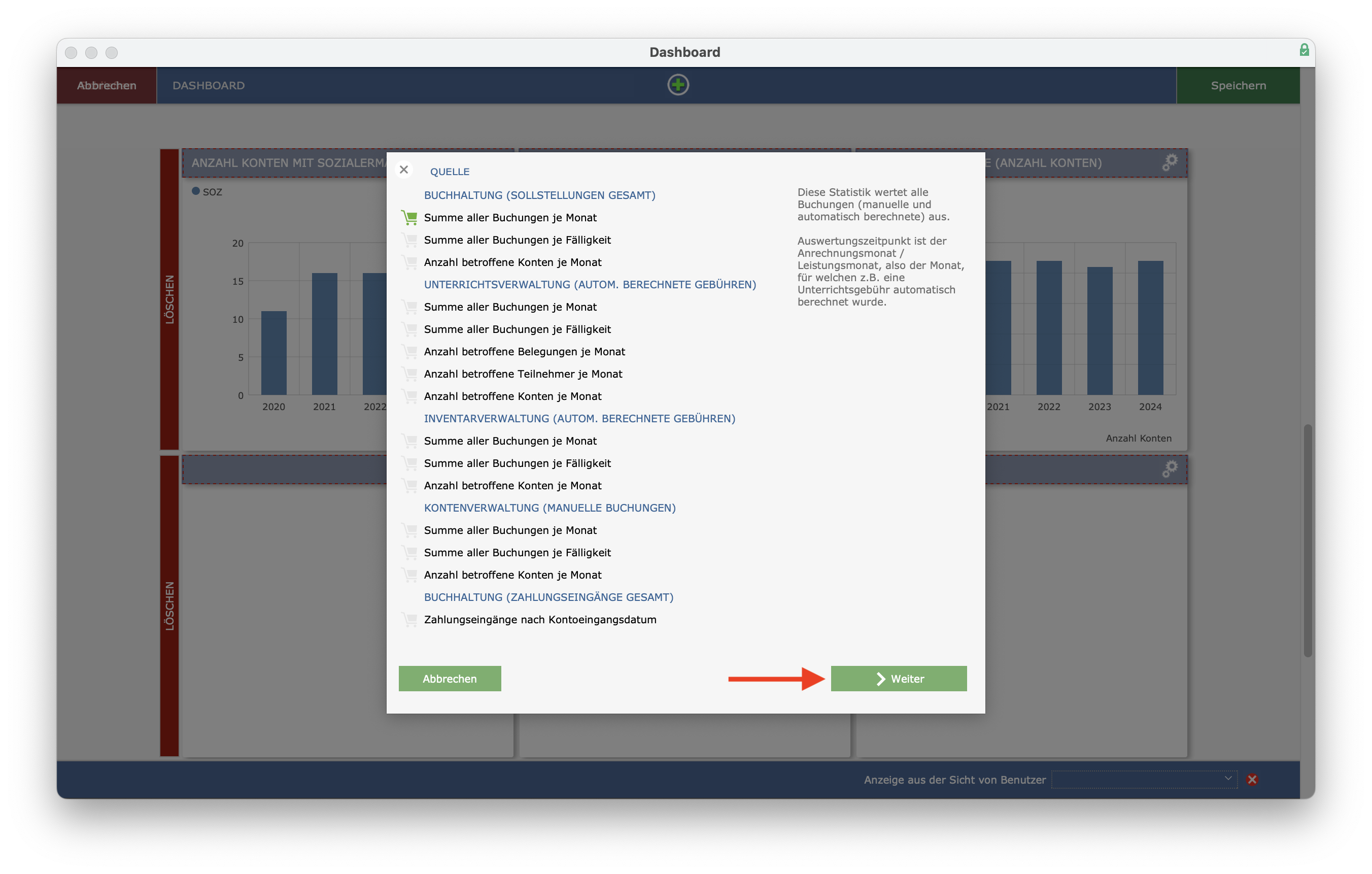
Task: Click the 'Anzahl Konten mit Sozialerm' widget title
Action: coord(289,163)
